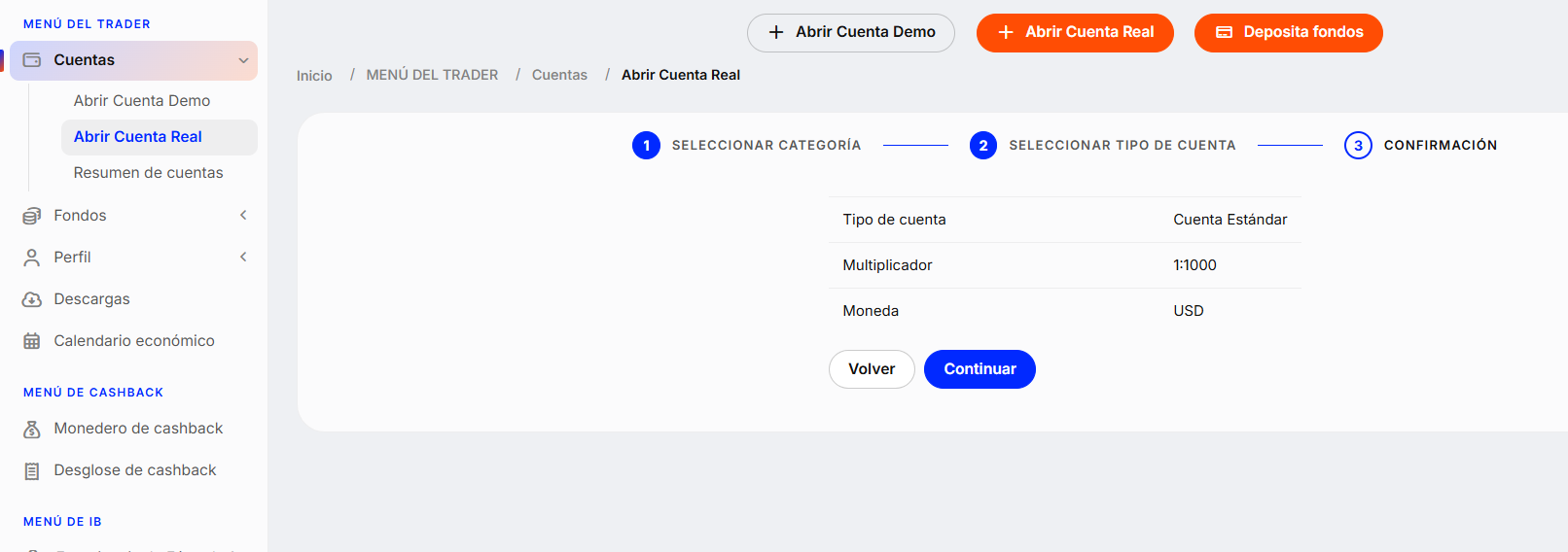Image resolution: width=1568 pixels, height=552 pixels.
Task: Click the Desglose de cashback document icon
Action: [x=32, y=470]
